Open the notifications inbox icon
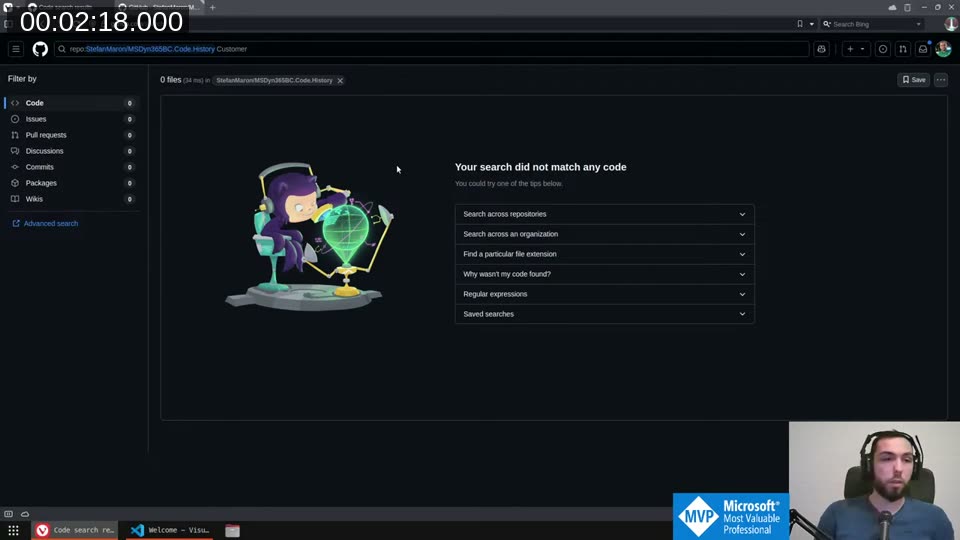This screenshot has height=540, width=960. (x=923, y=49)
